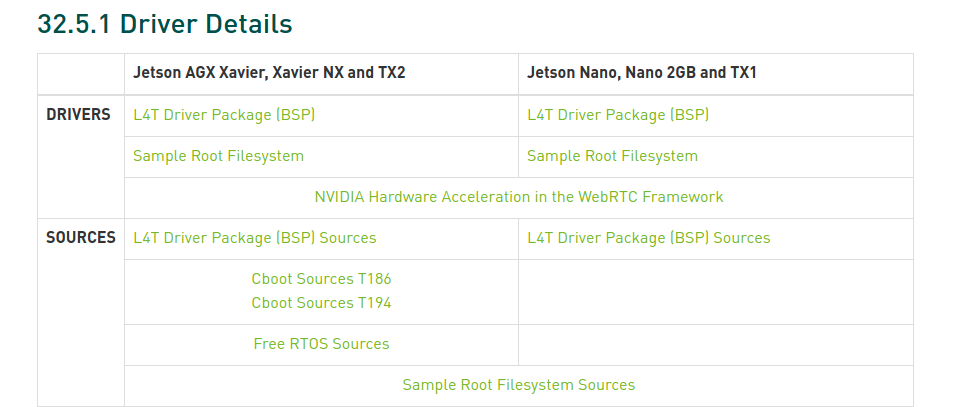Viewport: 963px width, 407px height.
Task: Open the Free RTOS Sources link
Action: [321, 344]
